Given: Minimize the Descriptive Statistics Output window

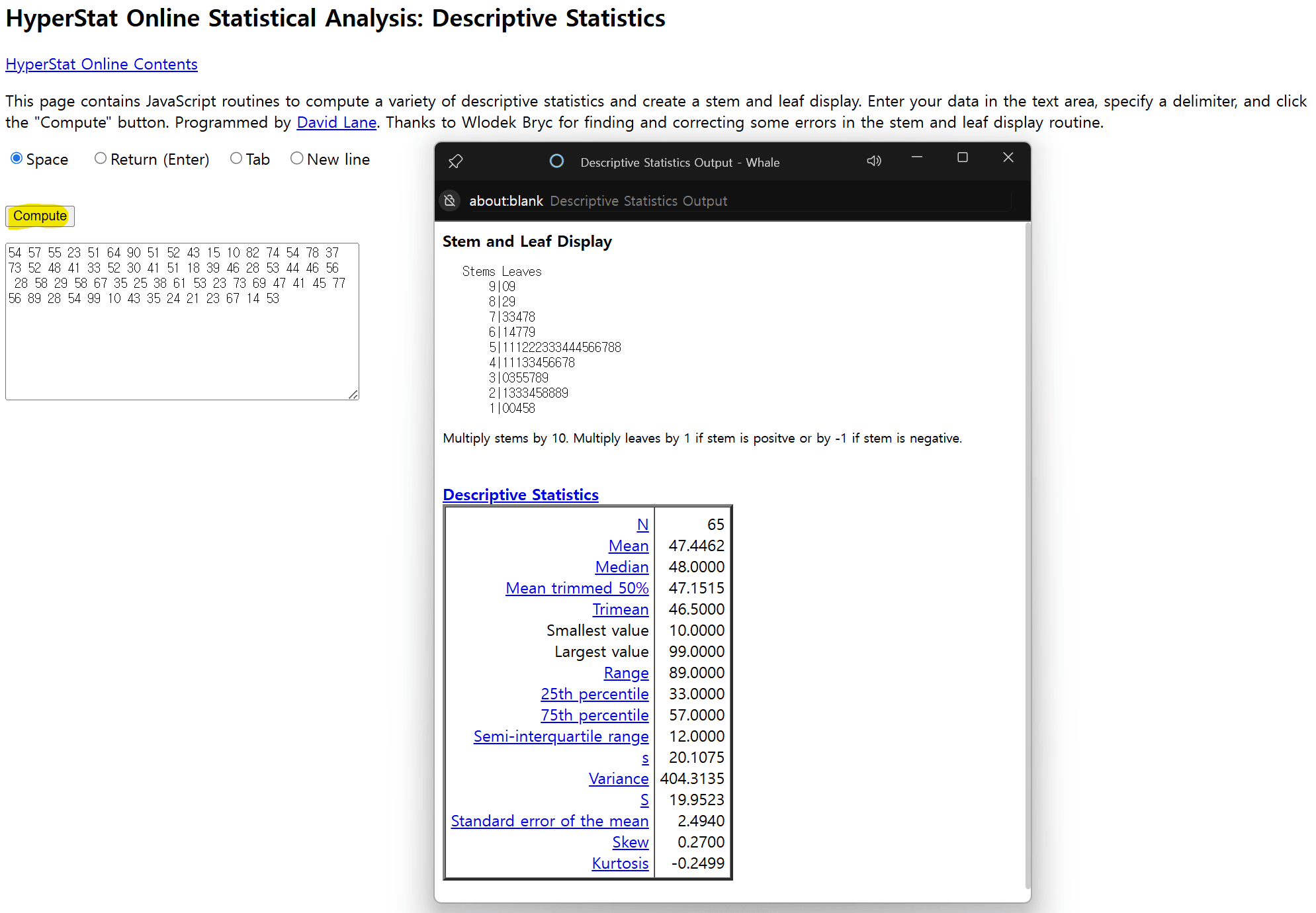Looking at the screenshot, I should tap(917, 157).
